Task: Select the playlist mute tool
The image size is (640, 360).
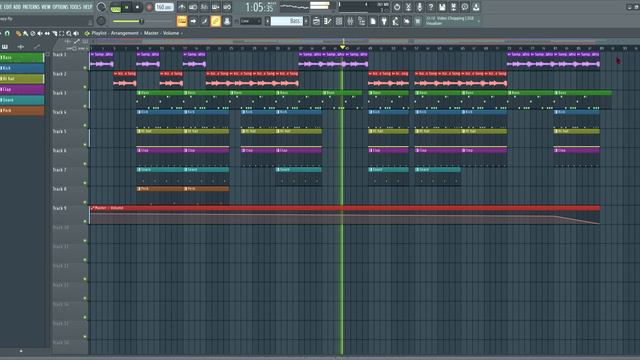Action: tap(40, 33)
